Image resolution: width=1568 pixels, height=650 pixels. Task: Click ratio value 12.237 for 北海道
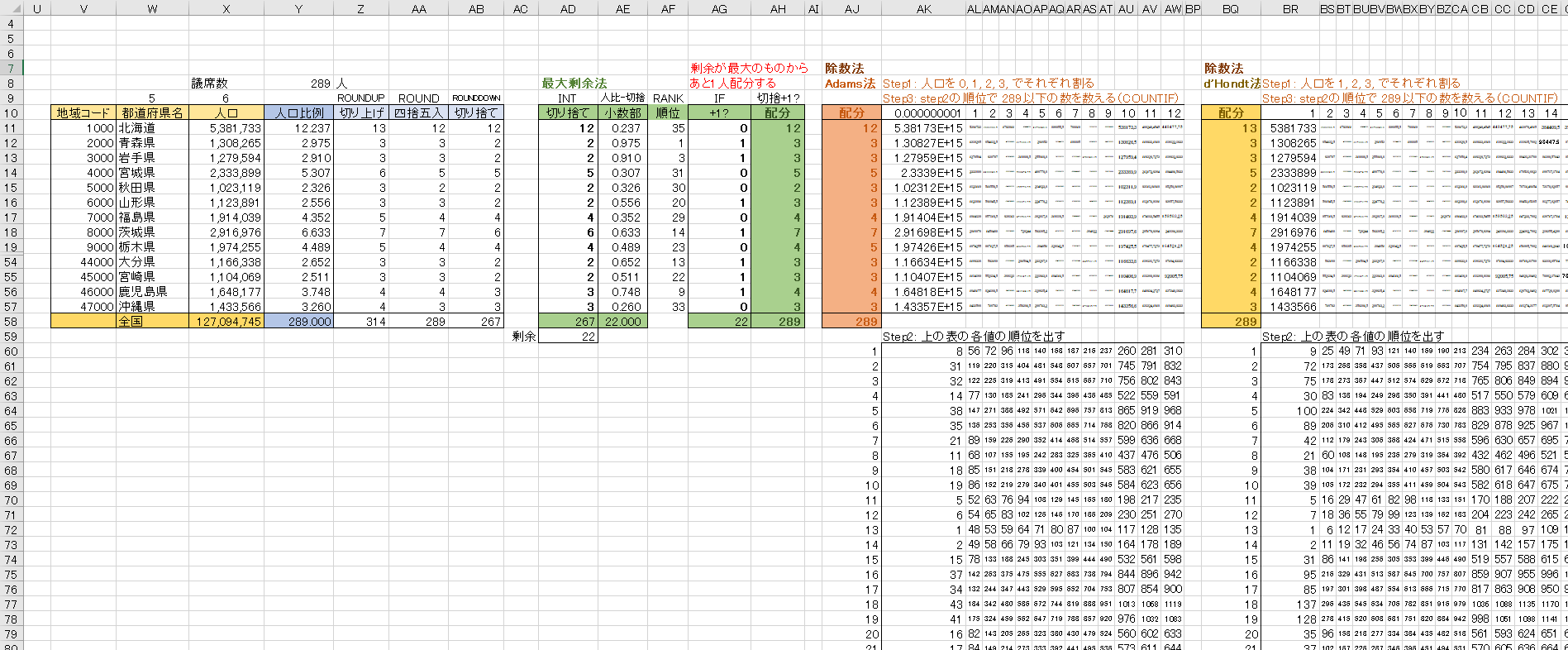(299, 128)
